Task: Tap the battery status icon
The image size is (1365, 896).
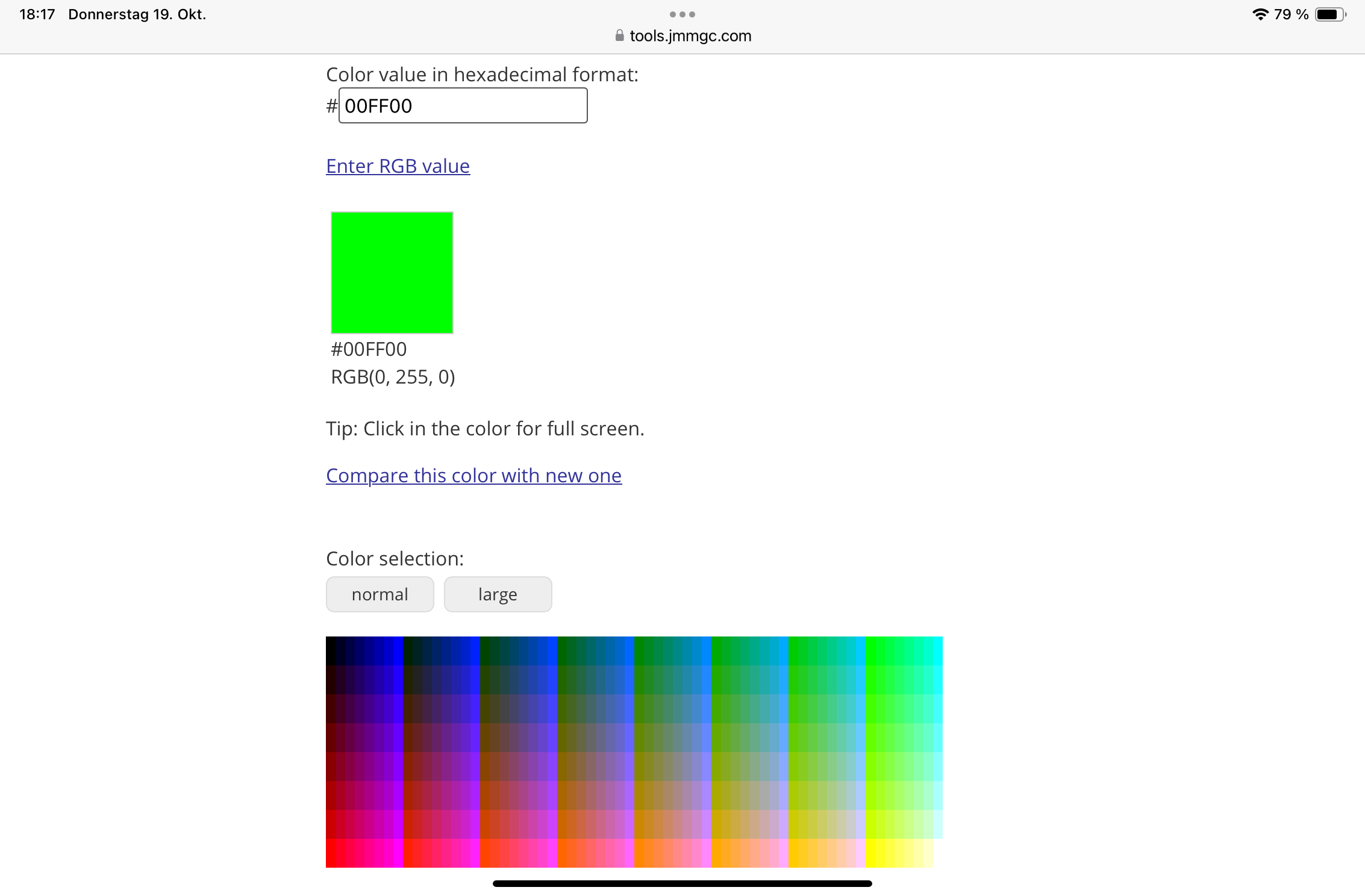Action: pos(1330,14)
